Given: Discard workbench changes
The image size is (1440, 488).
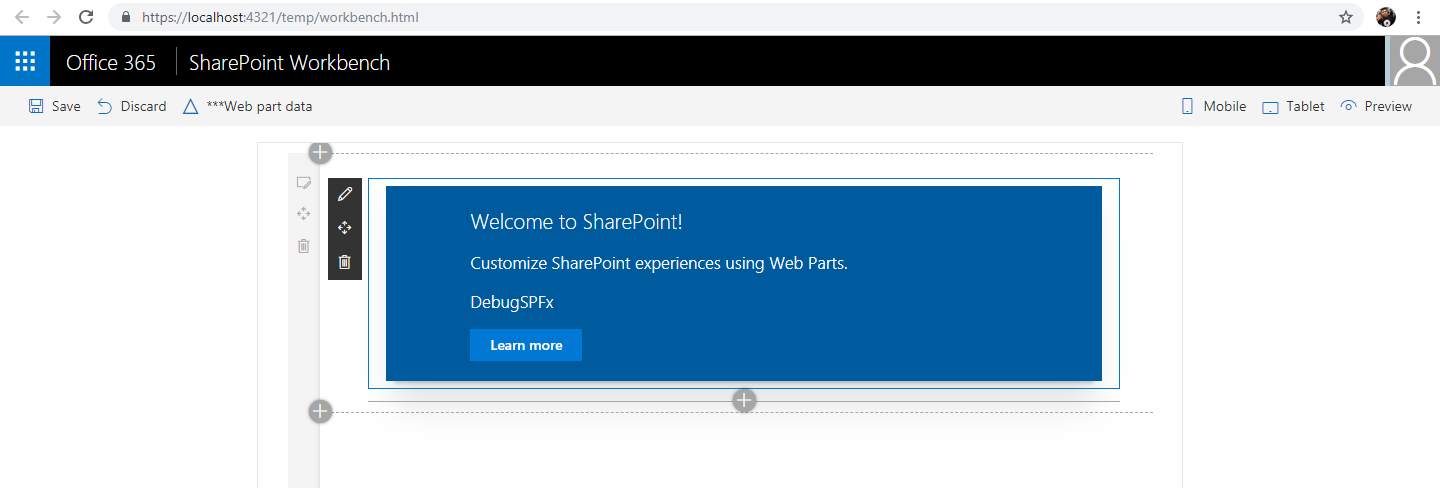Looking at the screenshot, I should tap(132, 106).
